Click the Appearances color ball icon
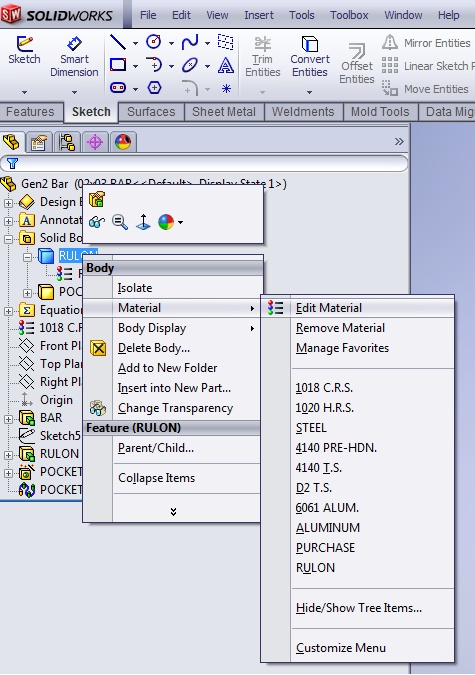Image resolution: width=475 pixels, height=675 pixels. [166, 222]
